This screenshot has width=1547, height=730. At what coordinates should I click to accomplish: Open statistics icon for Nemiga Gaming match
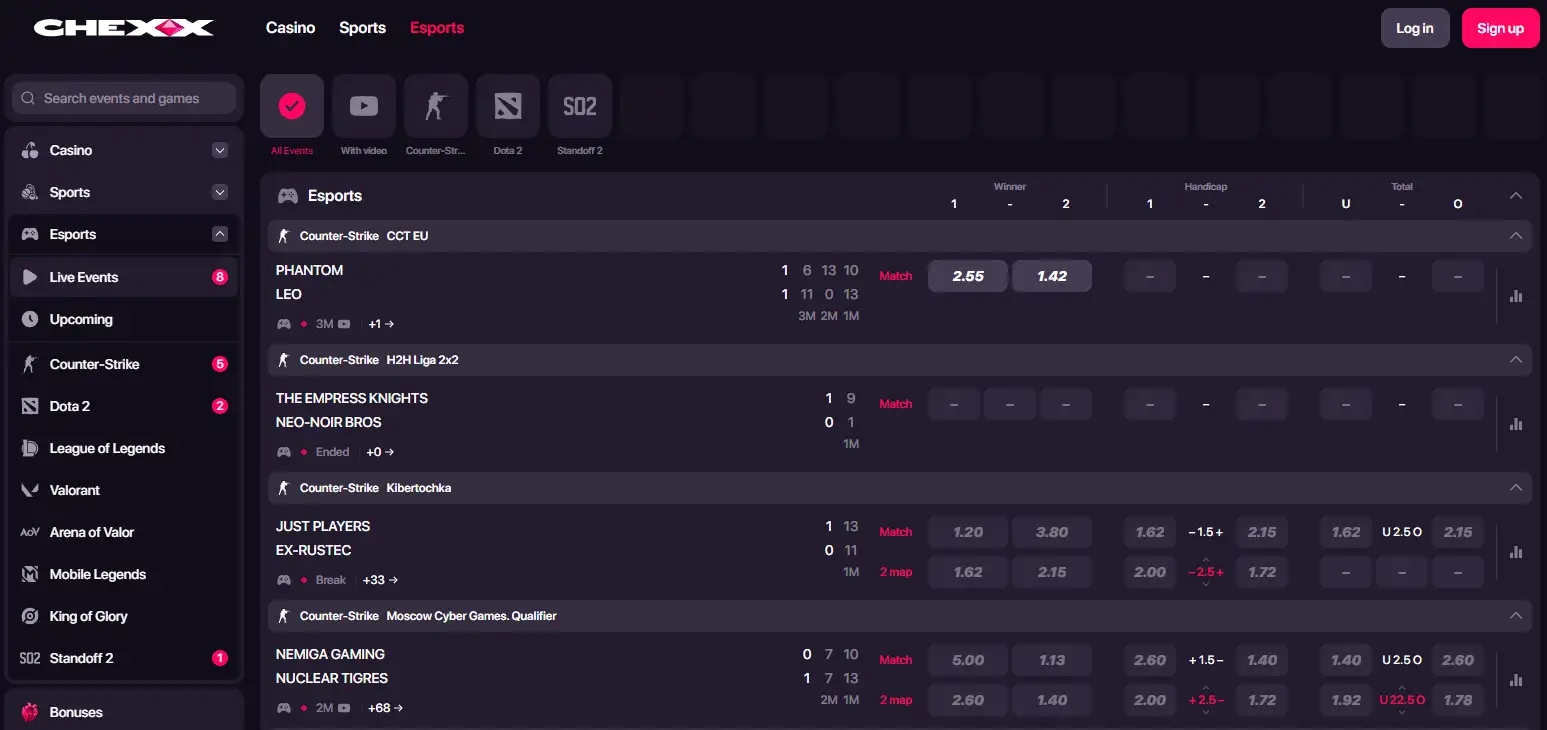point(1516,680)
